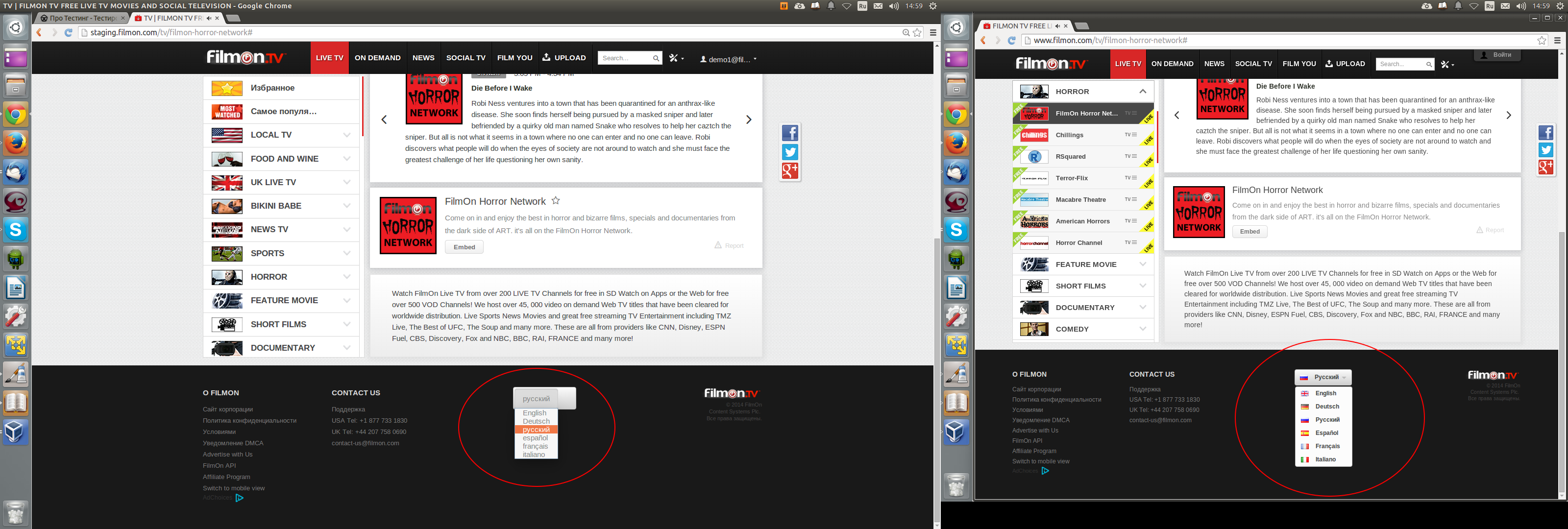Reload the staging.filmon.com page
The height and width of the screenshot is (529, 1568).
68,33
